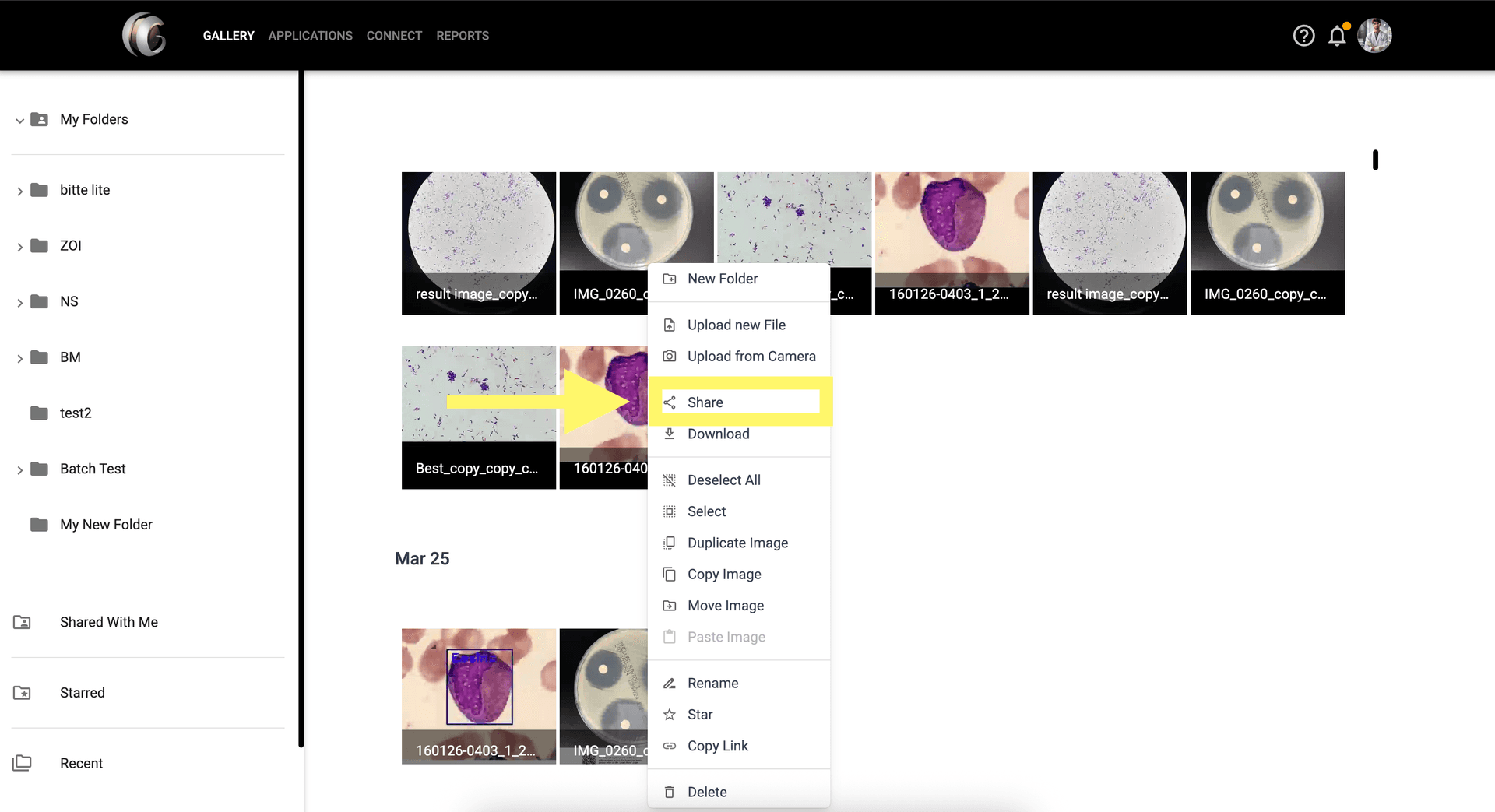This screenshot has width=1495, height=812.
Task: Click the Starred folder icon
Action: (22, 693)
